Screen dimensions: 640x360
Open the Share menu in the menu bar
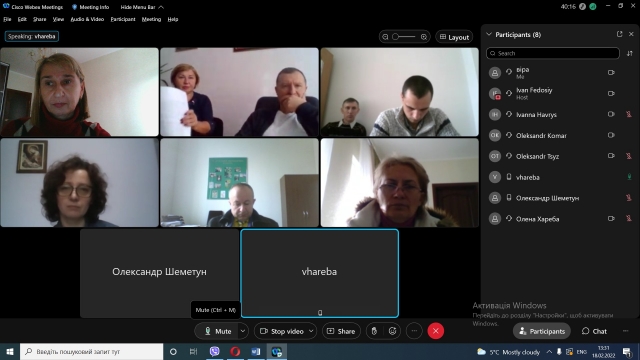pos(40,19)
